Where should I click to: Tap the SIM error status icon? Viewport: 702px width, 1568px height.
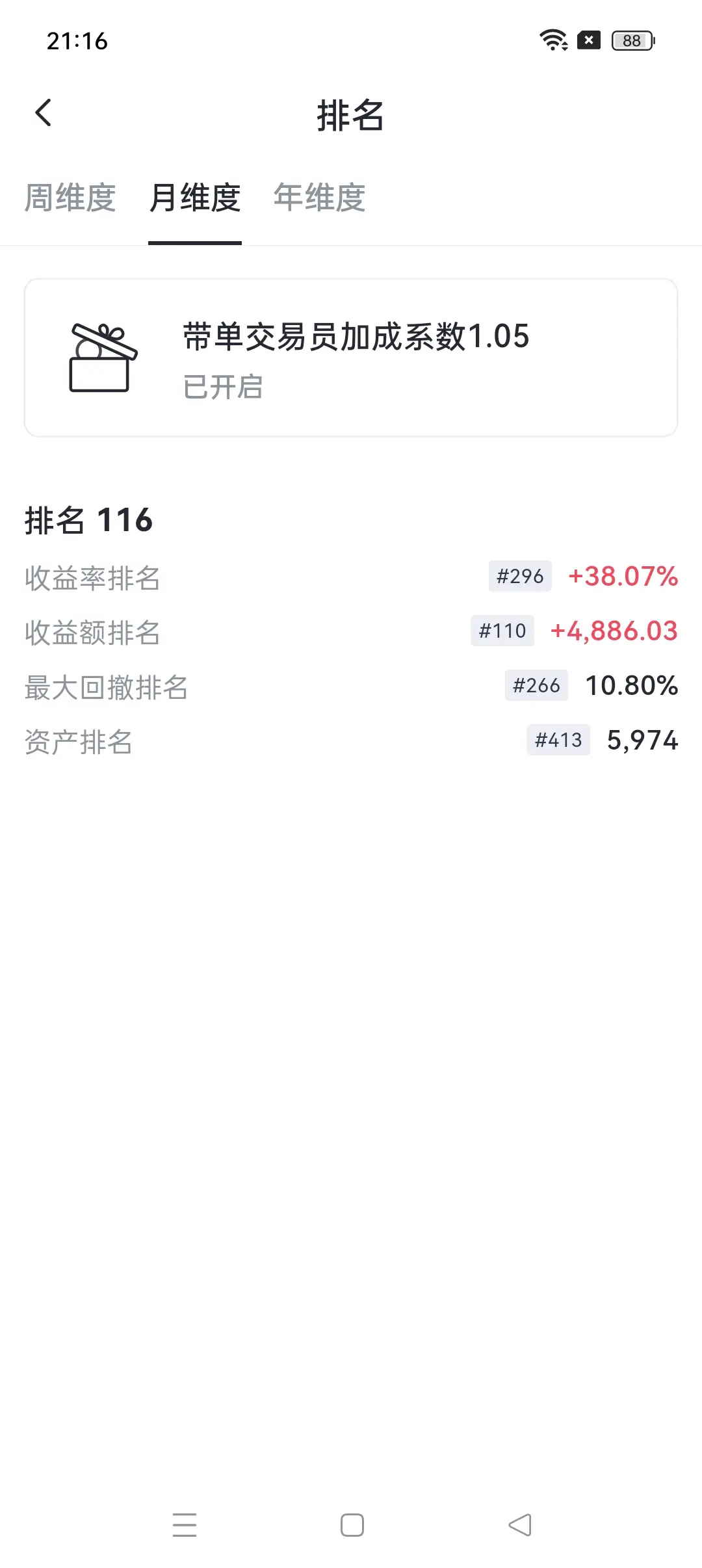pos(589,40)
